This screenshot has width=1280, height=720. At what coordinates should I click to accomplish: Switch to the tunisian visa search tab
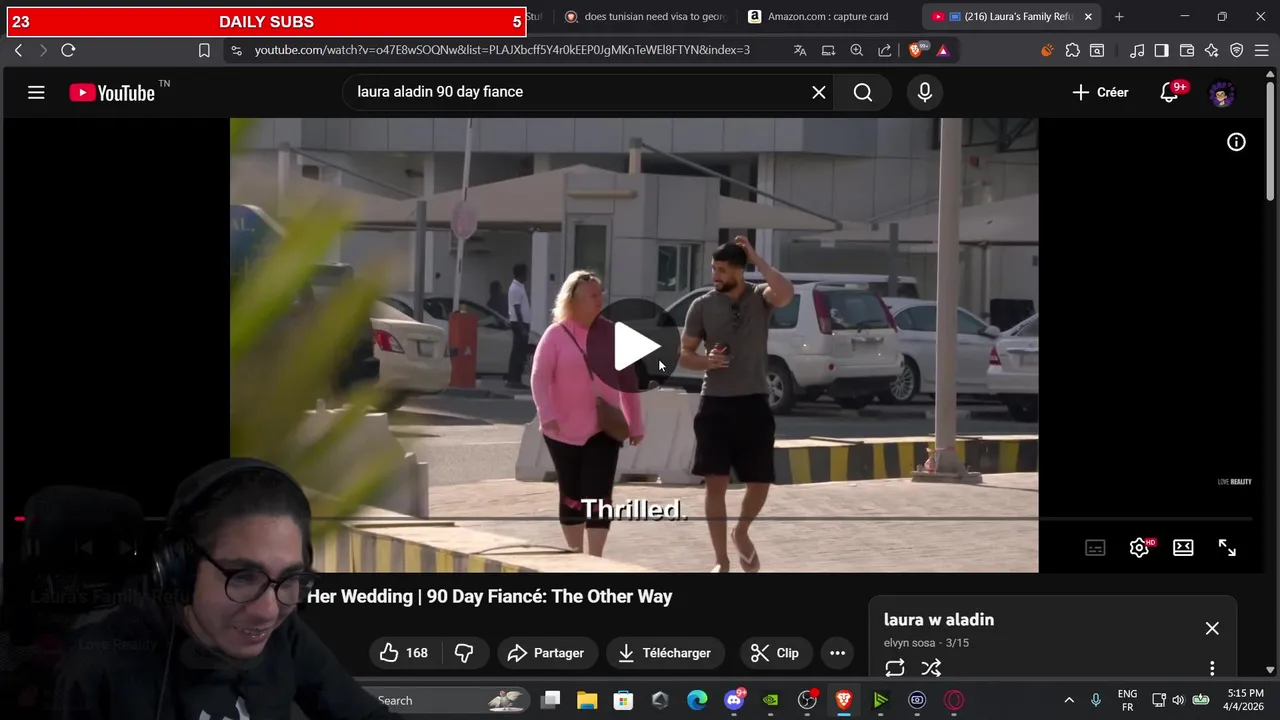(x=646, y=16)
